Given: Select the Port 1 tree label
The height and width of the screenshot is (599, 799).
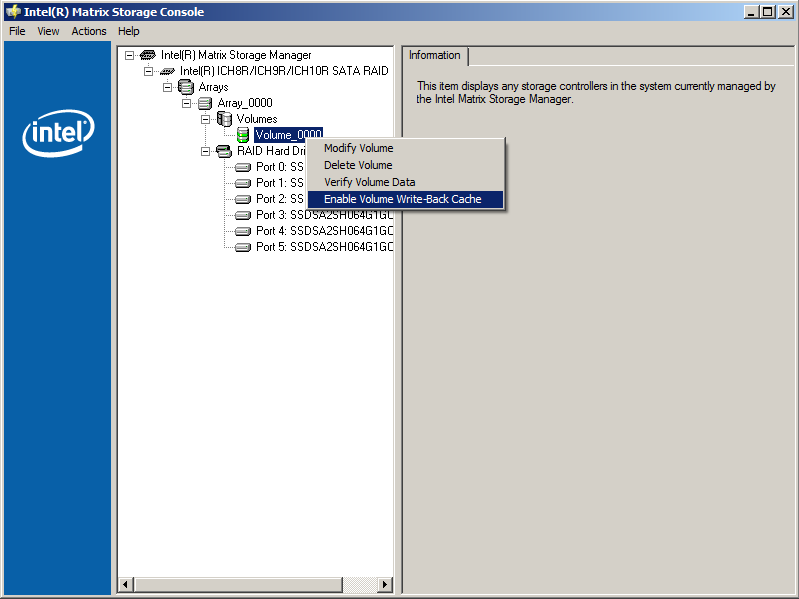Looking at the screenshot, I should [x=280, y=182].
